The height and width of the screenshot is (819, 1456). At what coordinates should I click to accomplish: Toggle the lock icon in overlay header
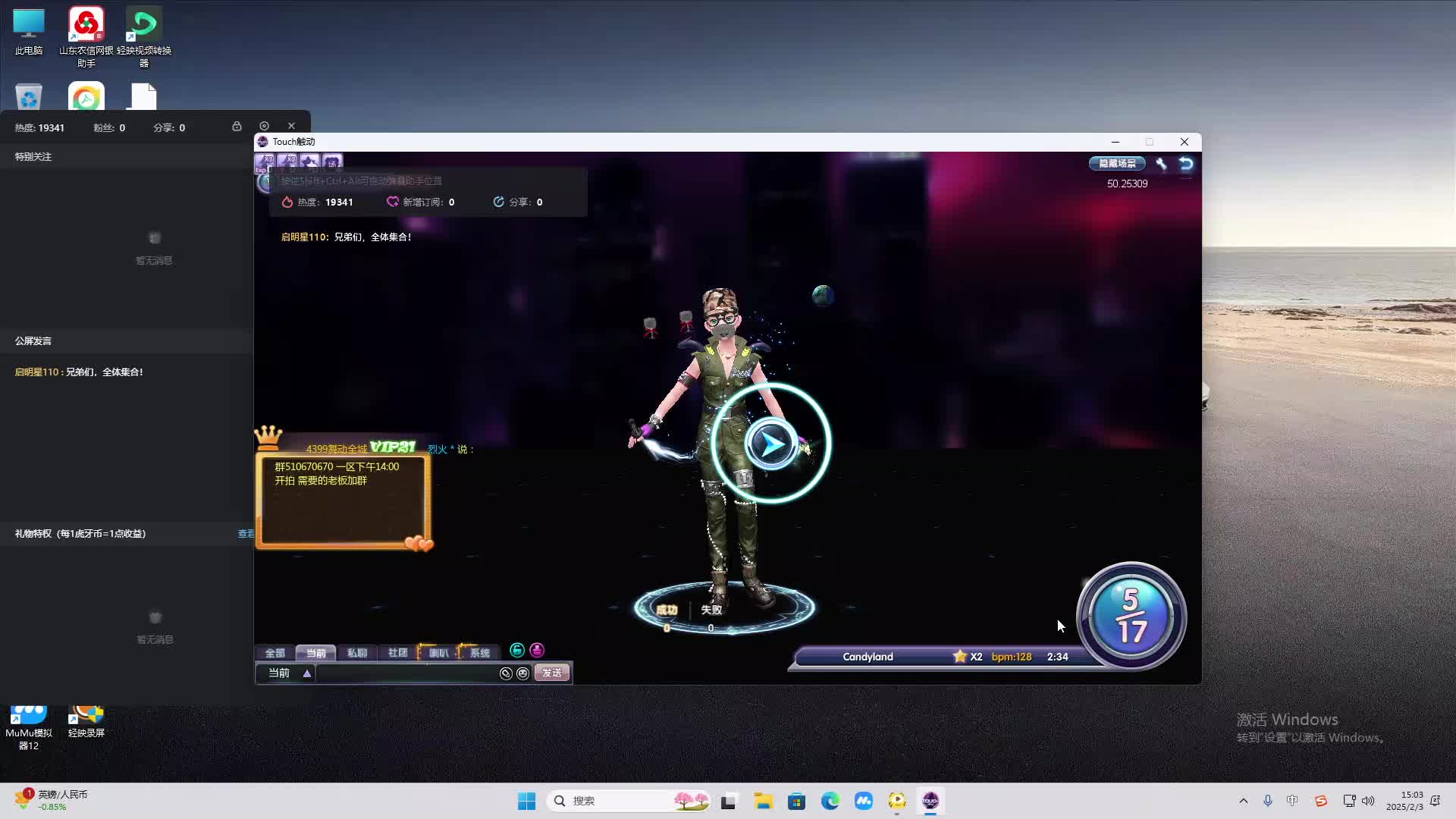point(237,126)
